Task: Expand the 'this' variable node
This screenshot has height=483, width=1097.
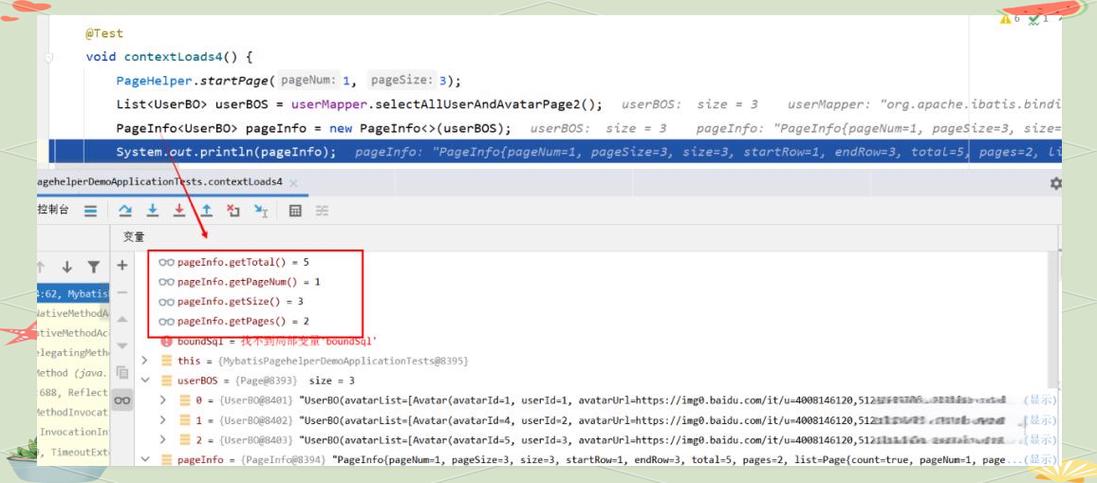Action: coord(145,361)
